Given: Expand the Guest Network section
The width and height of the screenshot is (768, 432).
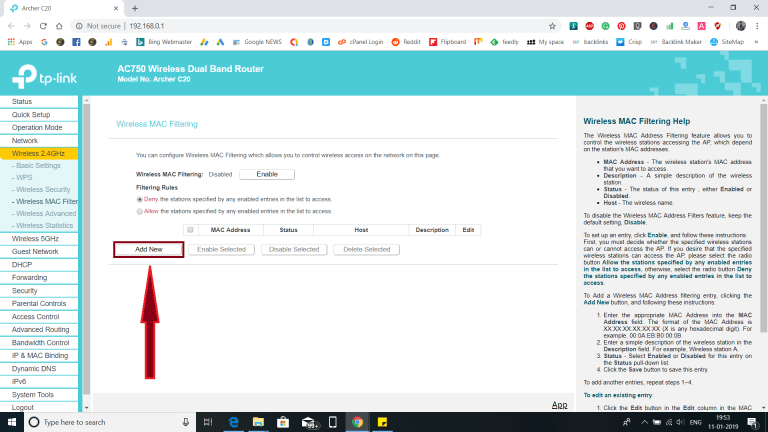Looking at the screenshot, I should pyautogui.click(x=35, y=252).
